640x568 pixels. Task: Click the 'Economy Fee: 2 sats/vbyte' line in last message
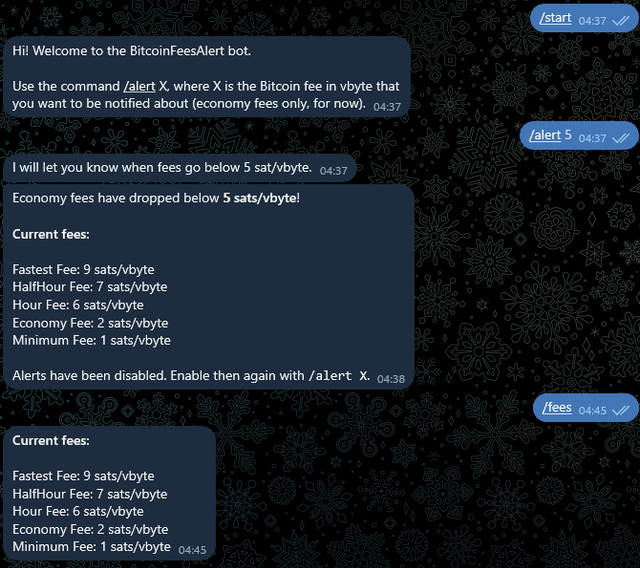(x=90, y=529)
